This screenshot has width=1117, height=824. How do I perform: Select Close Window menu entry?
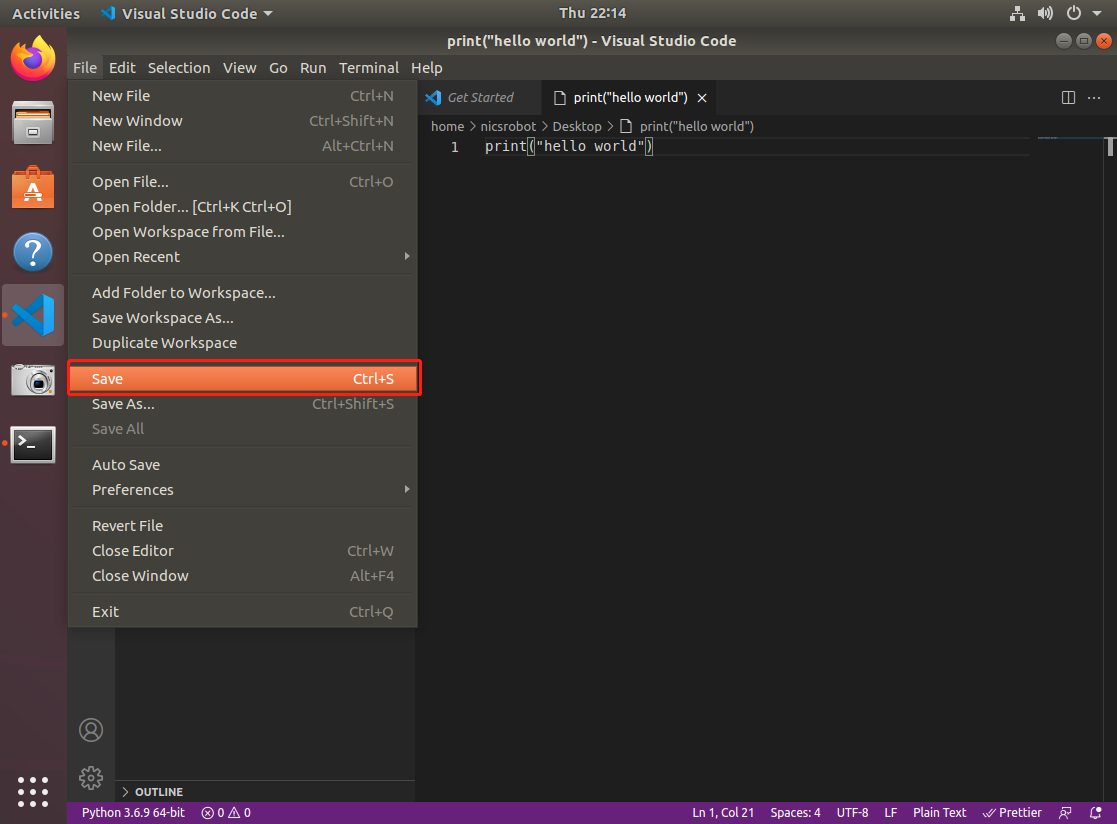tap(242, 576)
